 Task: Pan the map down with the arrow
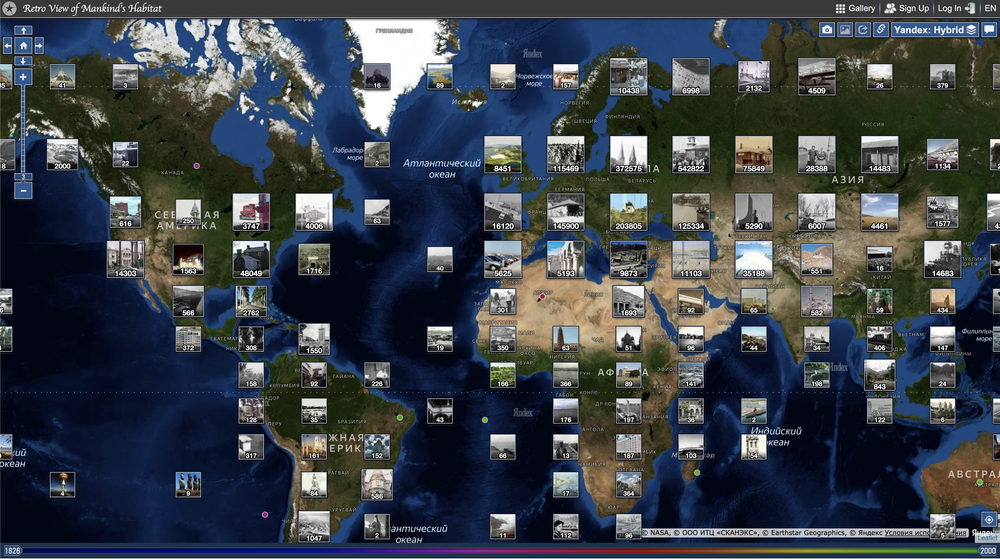pos(23,61)
